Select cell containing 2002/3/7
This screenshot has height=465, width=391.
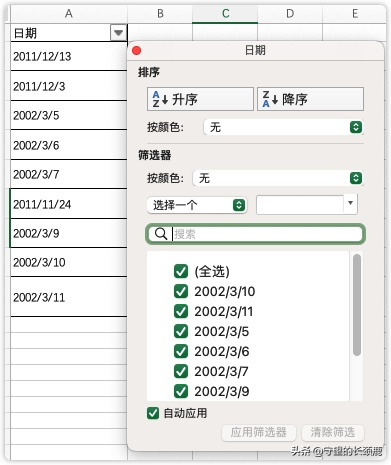69,174
